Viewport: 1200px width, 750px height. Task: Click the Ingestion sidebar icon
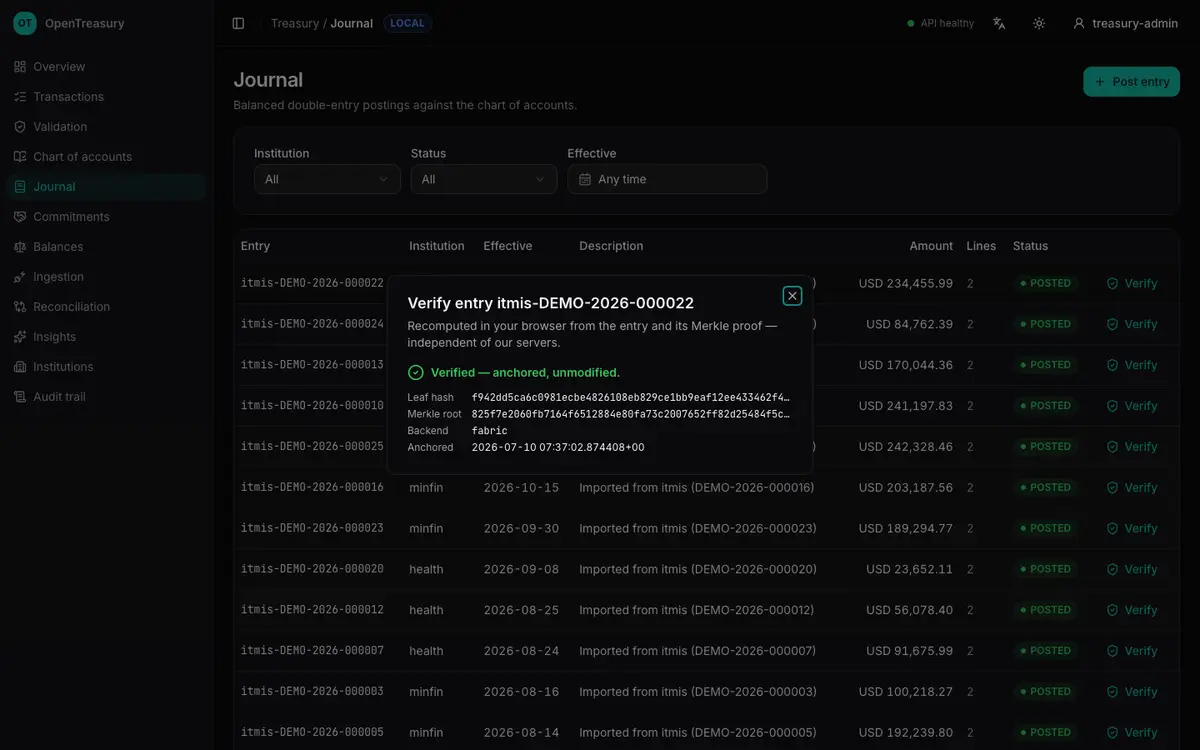tap(20, 277)
